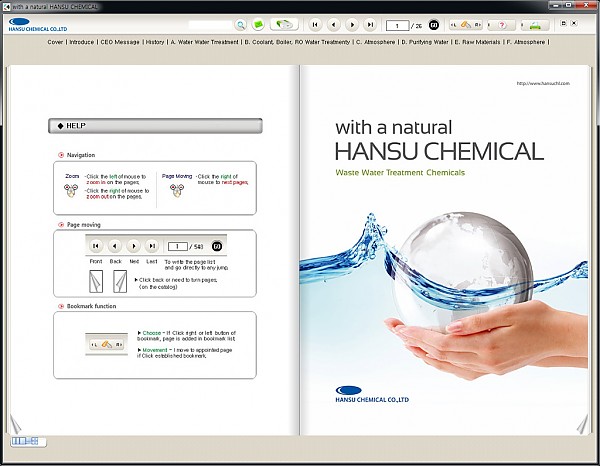Click the search magnifier icon
The width and height of the screenshot is (600, 466).
pos(241,24)
